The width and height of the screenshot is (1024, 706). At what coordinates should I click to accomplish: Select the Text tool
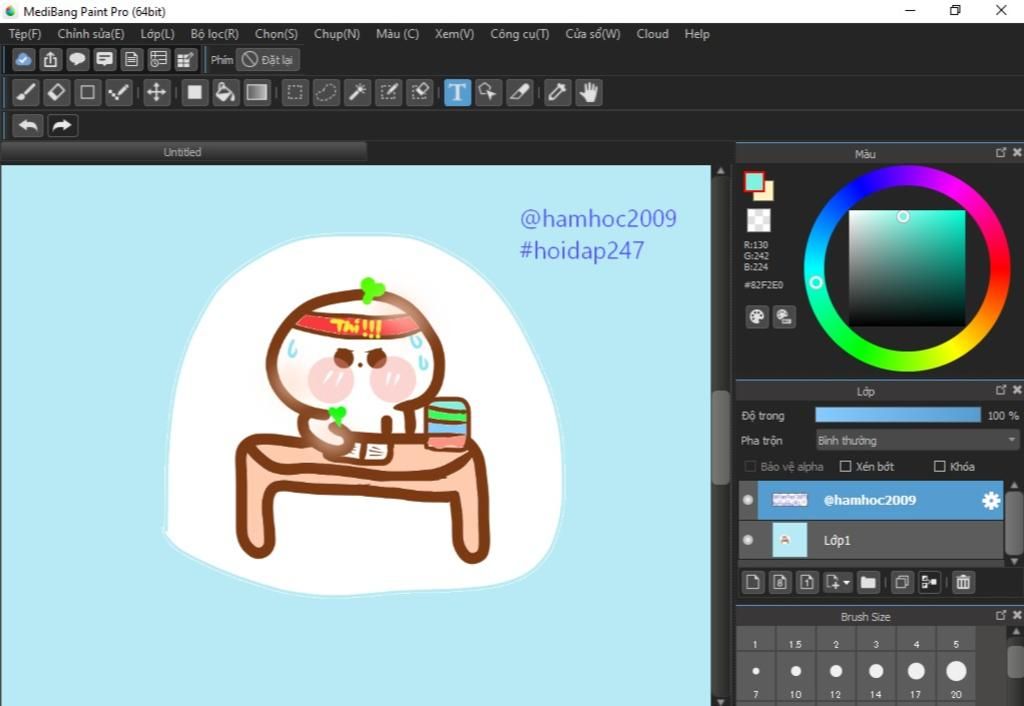[x=457, y=93]
